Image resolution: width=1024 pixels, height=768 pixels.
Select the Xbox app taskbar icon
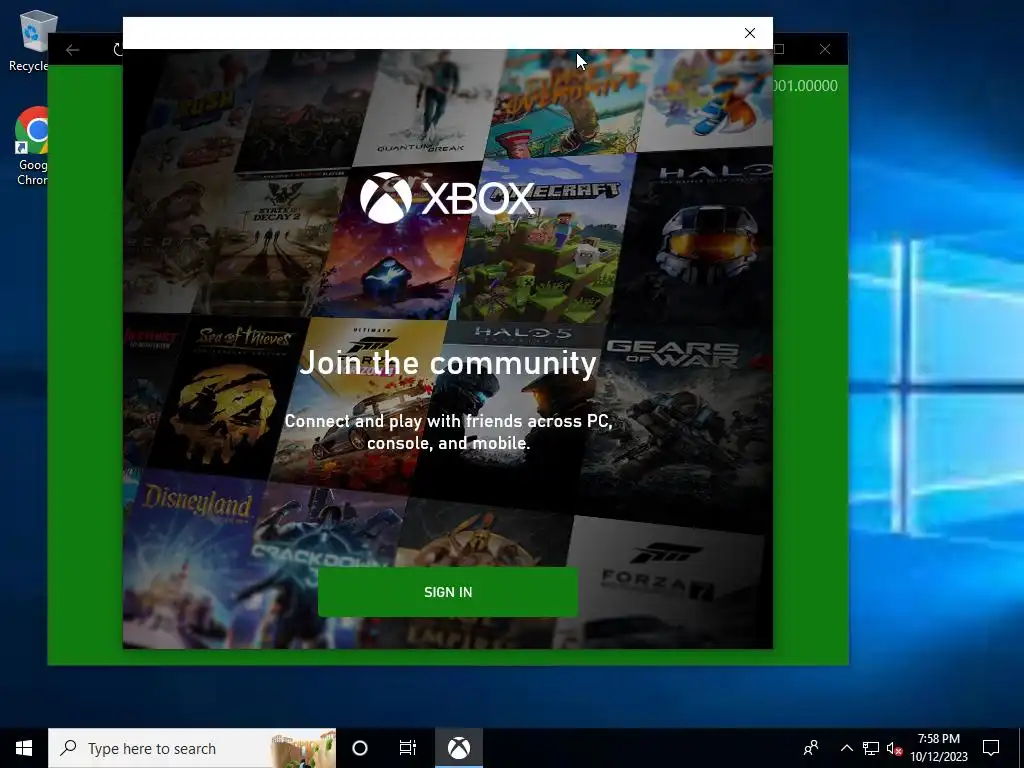pos(459,748)
